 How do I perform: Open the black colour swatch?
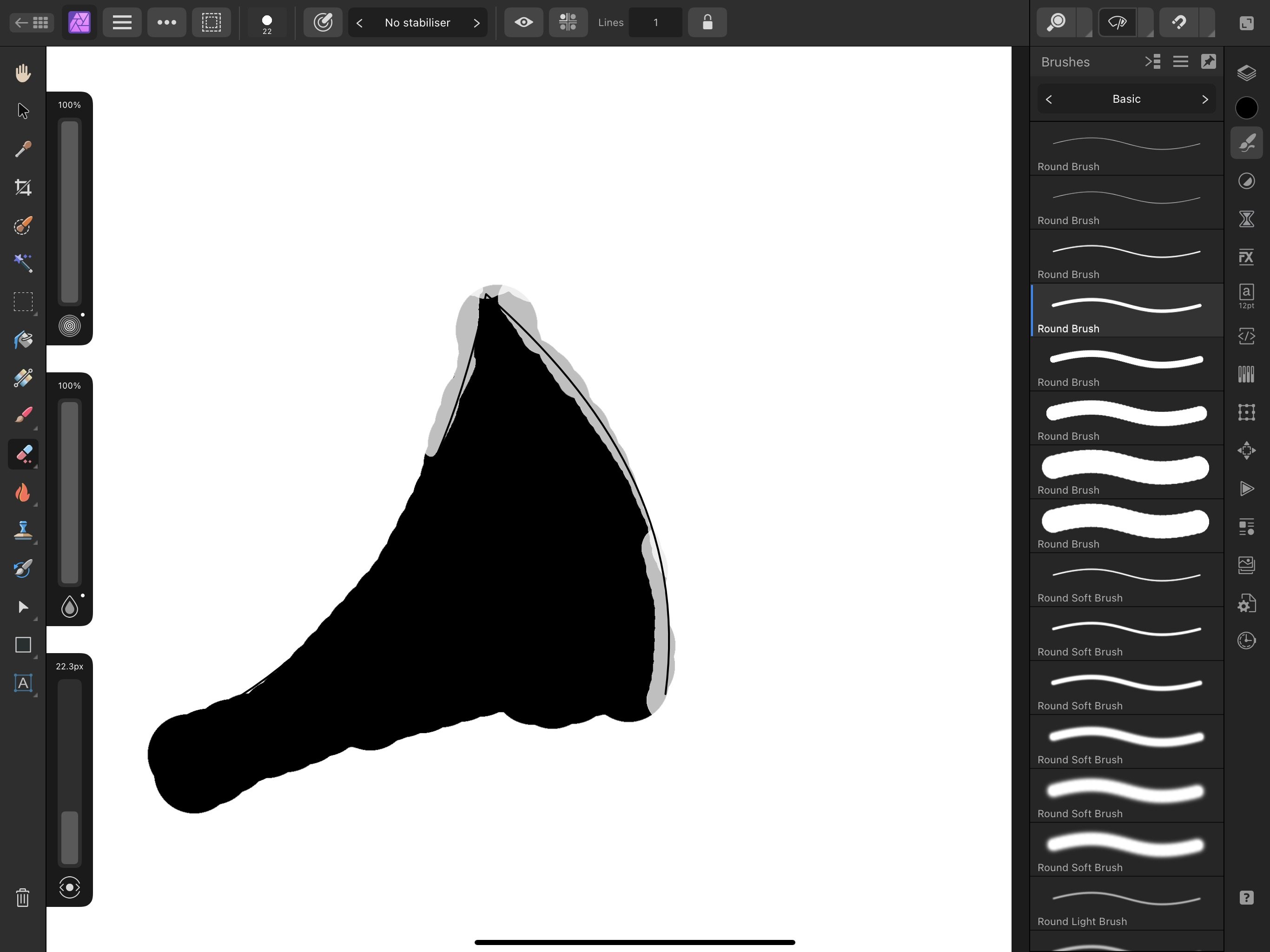click(x=1246, y=108)
